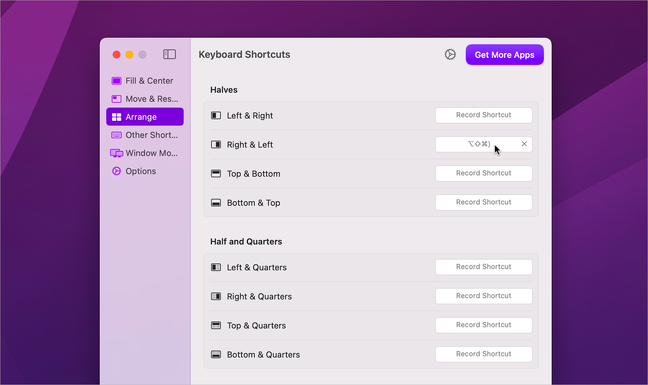The width and height of the screenshot is (648, 385).
Task: Go to Other Short... in the sidebar
Action: pyautogui.click(x=145, y=135)
